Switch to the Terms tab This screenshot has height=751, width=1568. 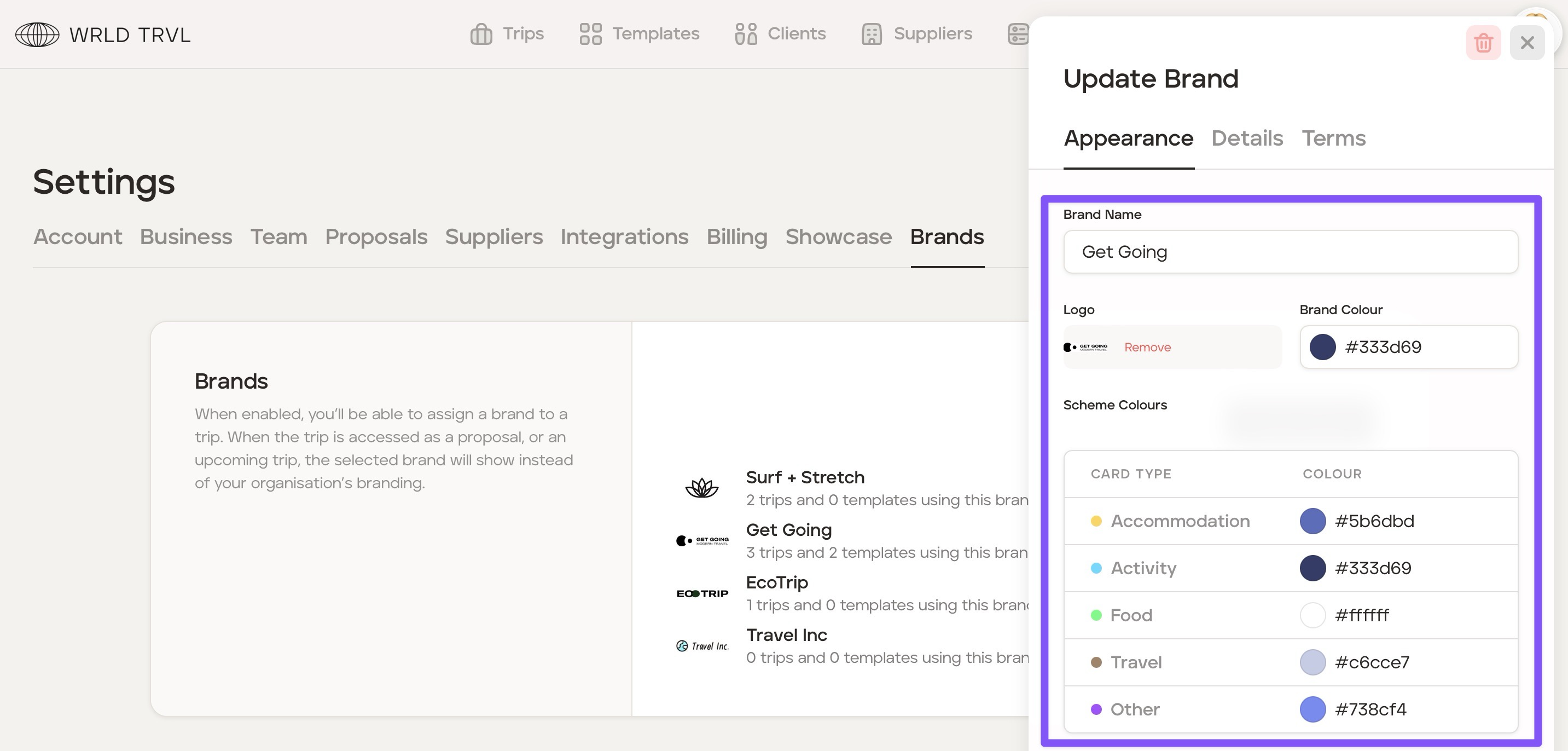[x=1333, y=138]
